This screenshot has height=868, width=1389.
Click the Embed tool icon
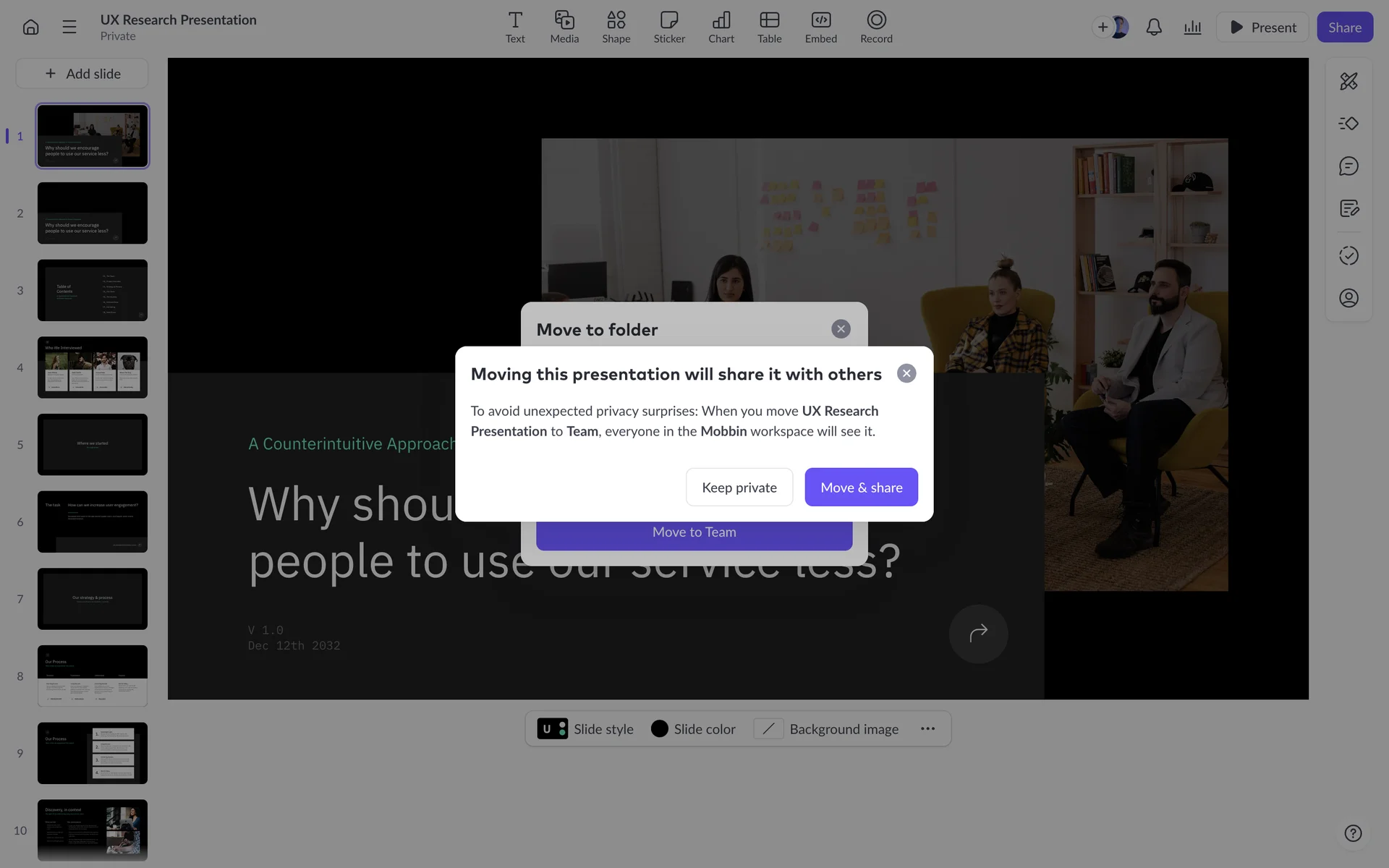[x=820, y=27]
